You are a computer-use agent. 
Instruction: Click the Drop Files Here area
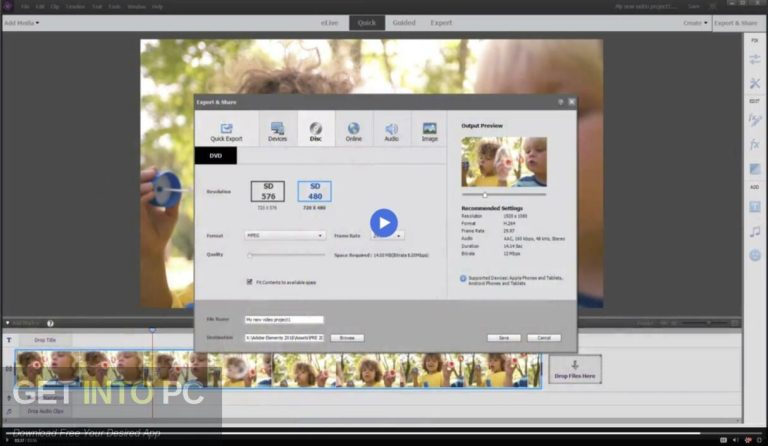tap(575, 369)
